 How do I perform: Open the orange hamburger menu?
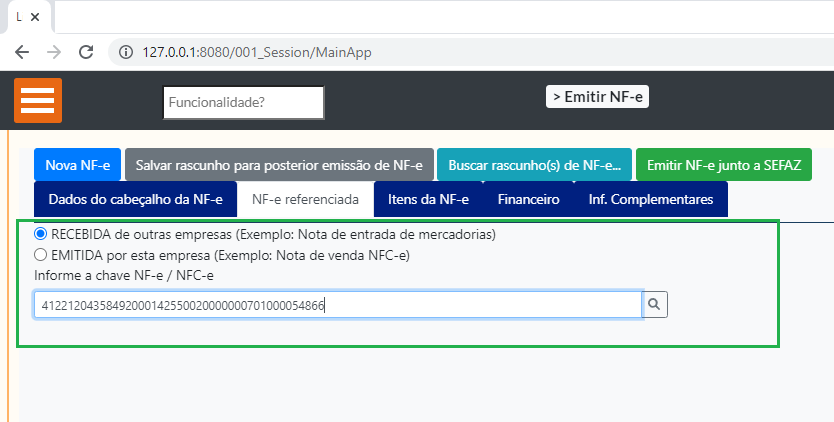[38, 101]
